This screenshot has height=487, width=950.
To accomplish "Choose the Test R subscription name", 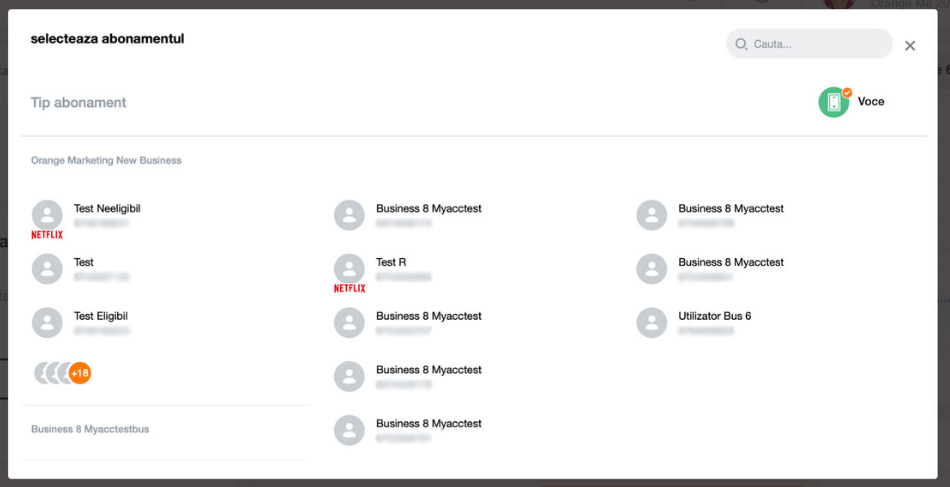I will click(x=391, y=262).
